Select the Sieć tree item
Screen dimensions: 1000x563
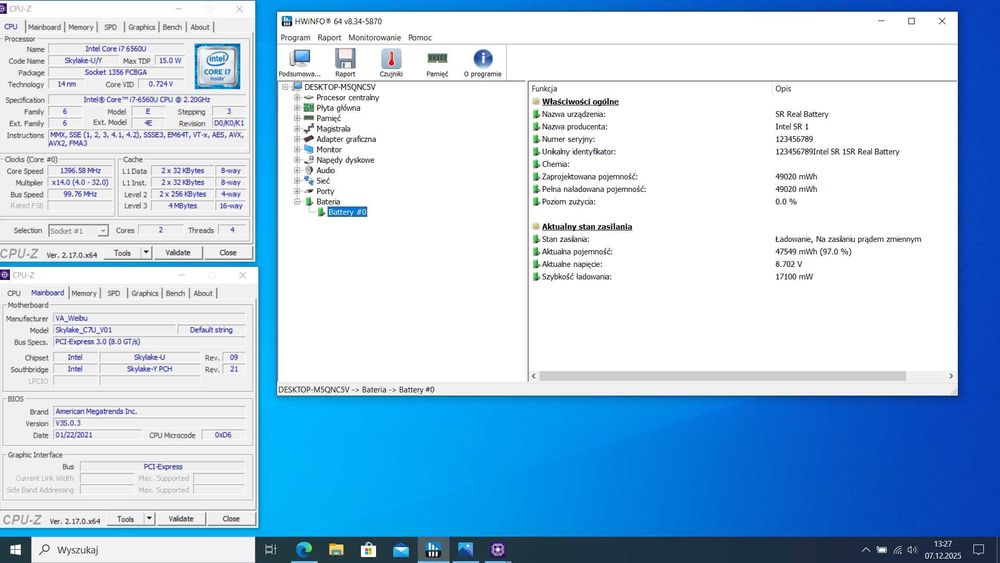323,180
